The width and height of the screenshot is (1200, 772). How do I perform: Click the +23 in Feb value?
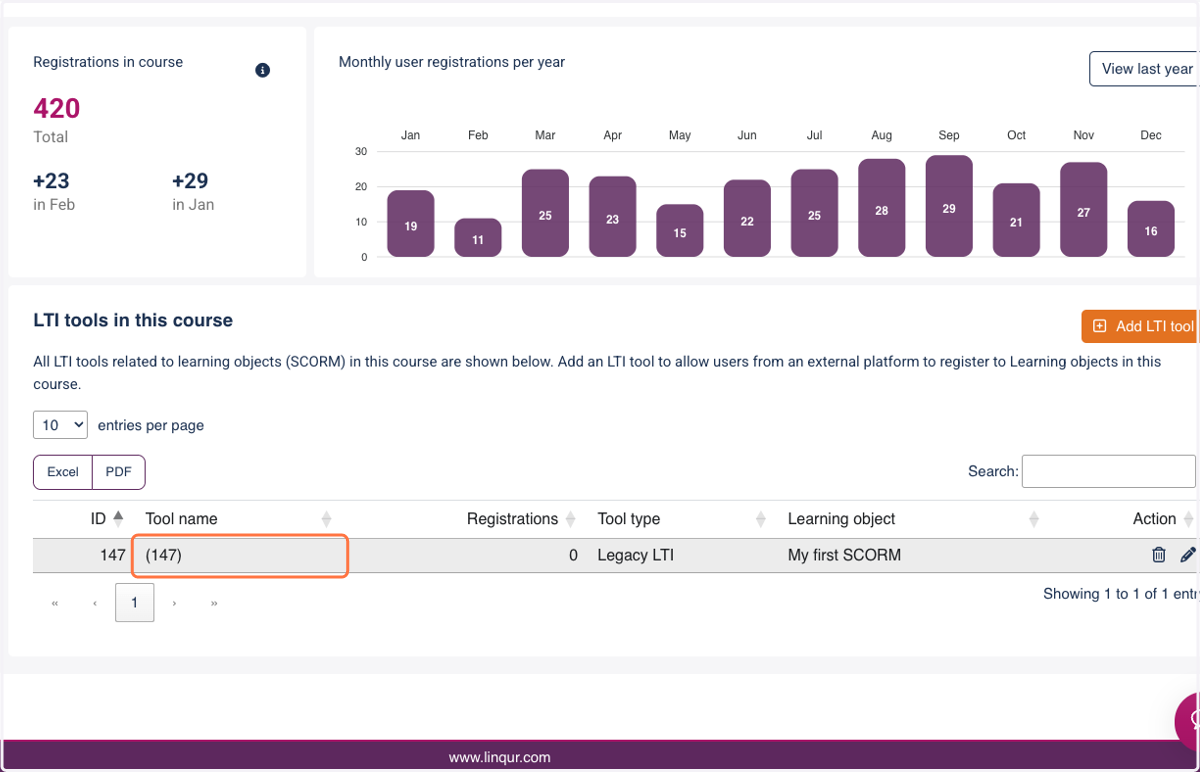52,181
